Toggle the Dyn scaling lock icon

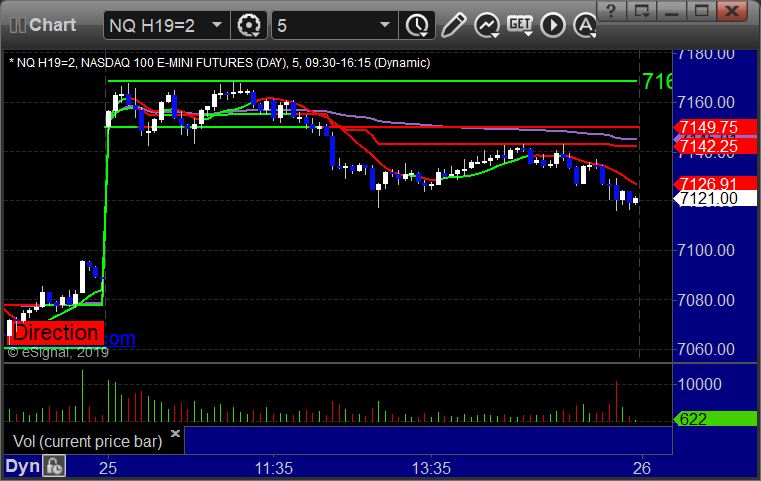click(x=53, y=466)
